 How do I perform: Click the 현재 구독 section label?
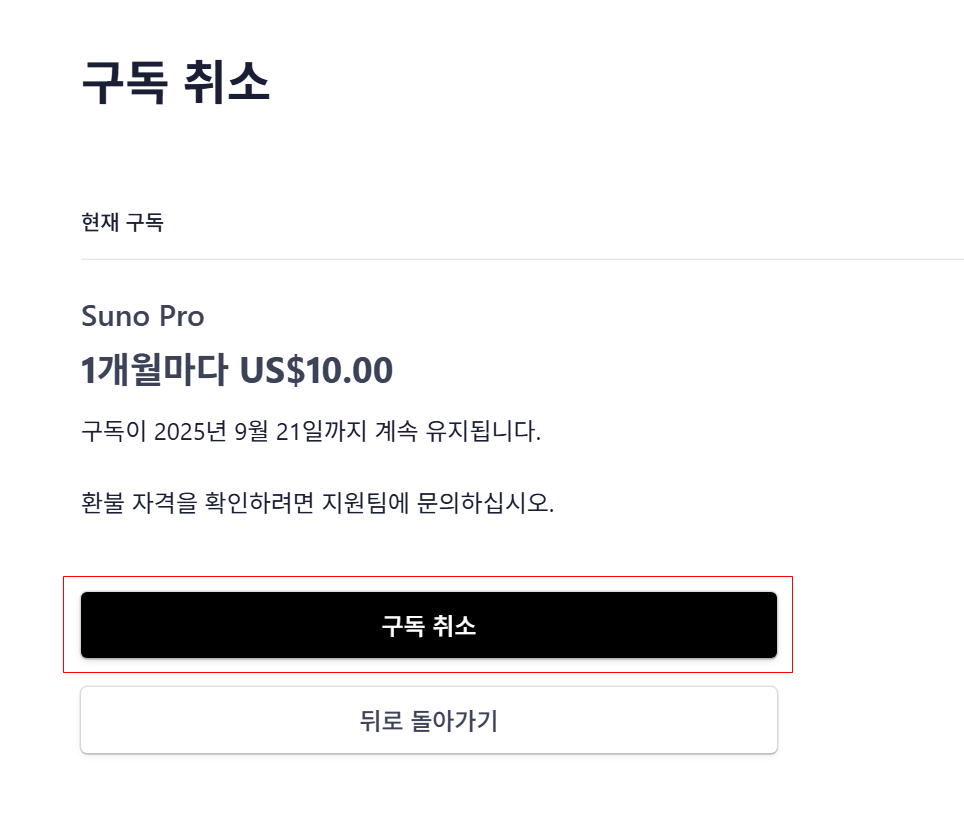122,222
